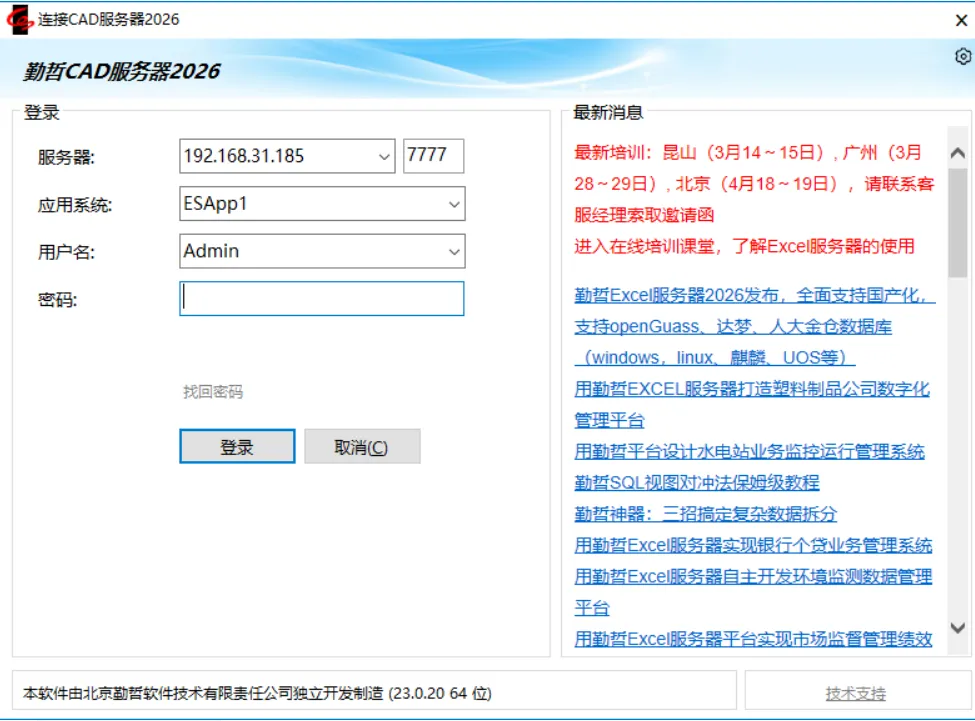Open 环境监测数据管理平台 link

(x=753, y=592)
